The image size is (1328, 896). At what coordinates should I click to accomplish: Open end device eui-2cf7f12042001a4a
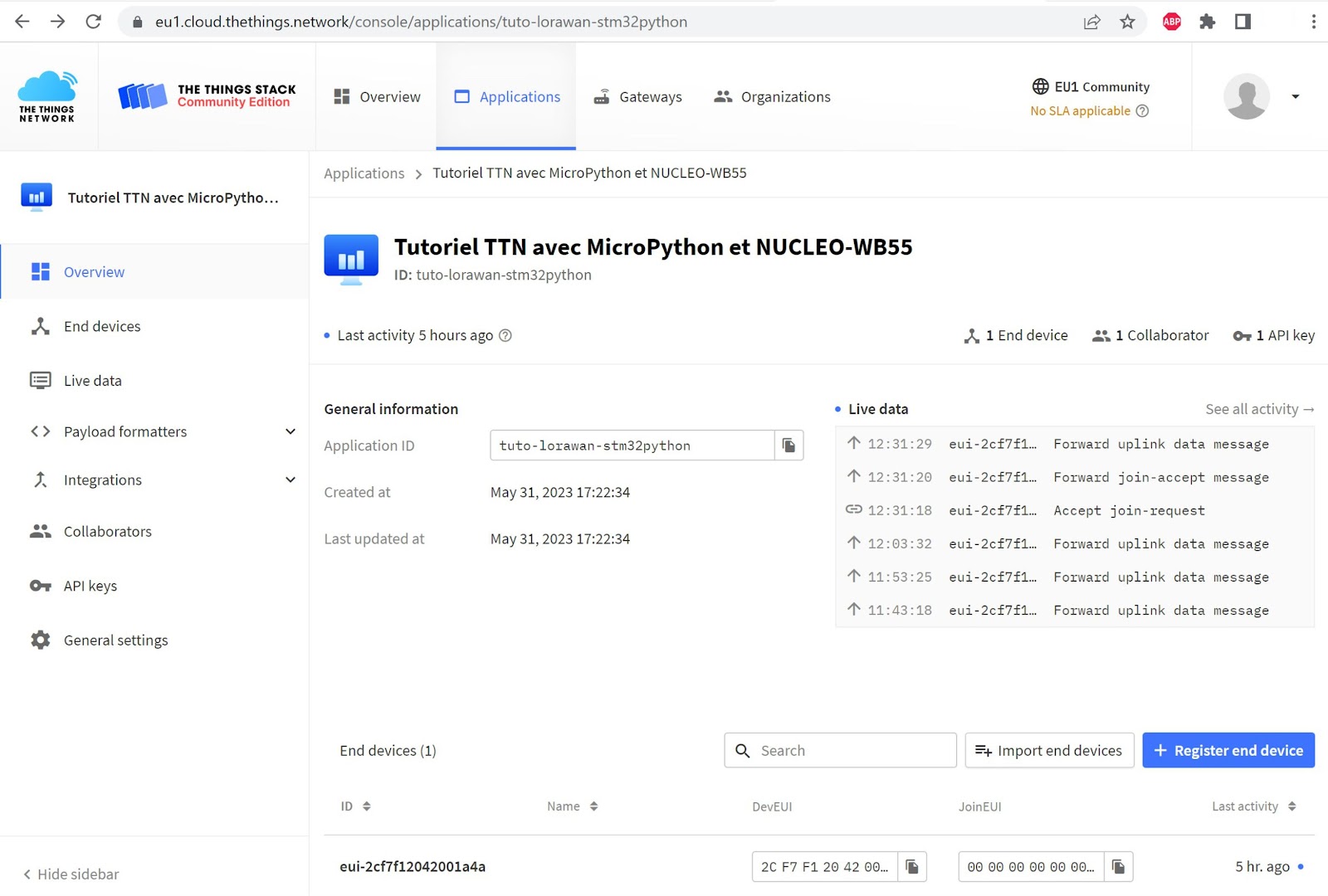tap(413, 867)
